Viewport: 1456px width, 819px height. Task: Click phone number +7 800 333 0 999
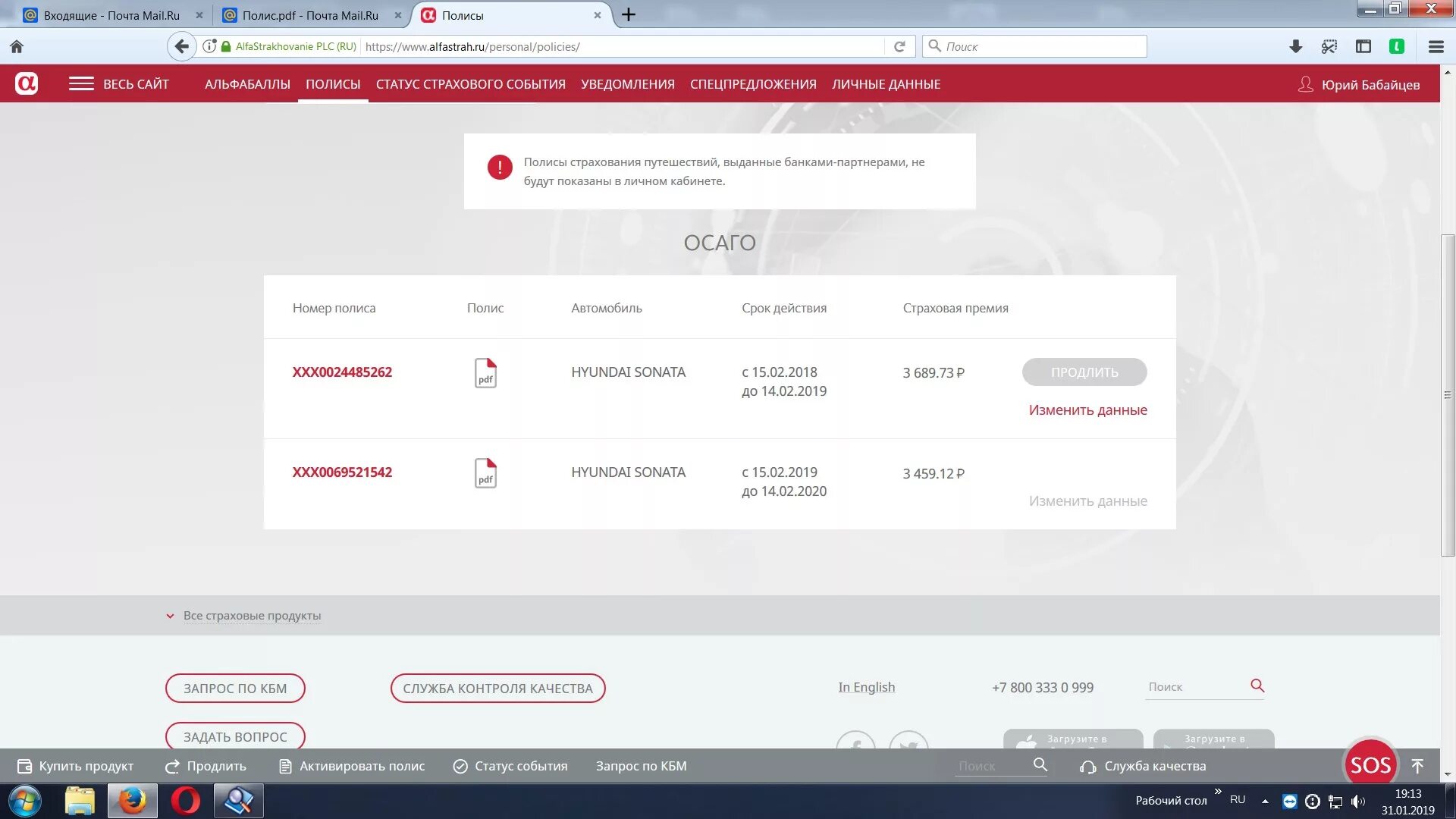(1042, 688)
